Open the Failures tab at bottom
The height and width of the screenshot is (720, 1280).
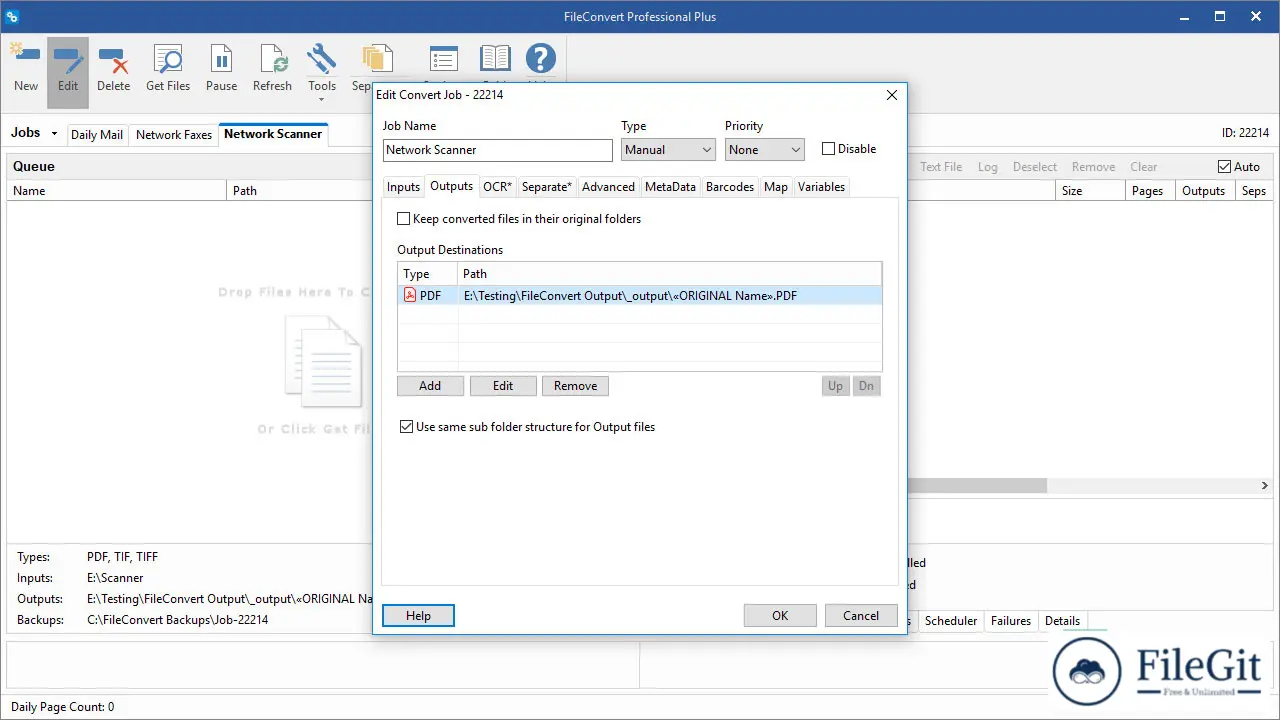pyautogui.click(x=1011, y=621)
